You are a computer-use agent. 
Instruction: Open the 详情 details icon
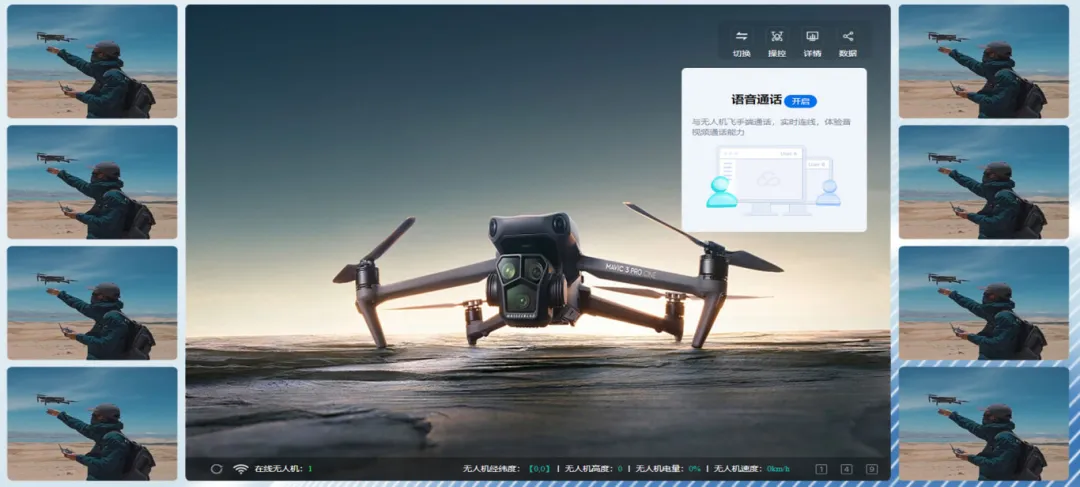(x=812, y=36)
